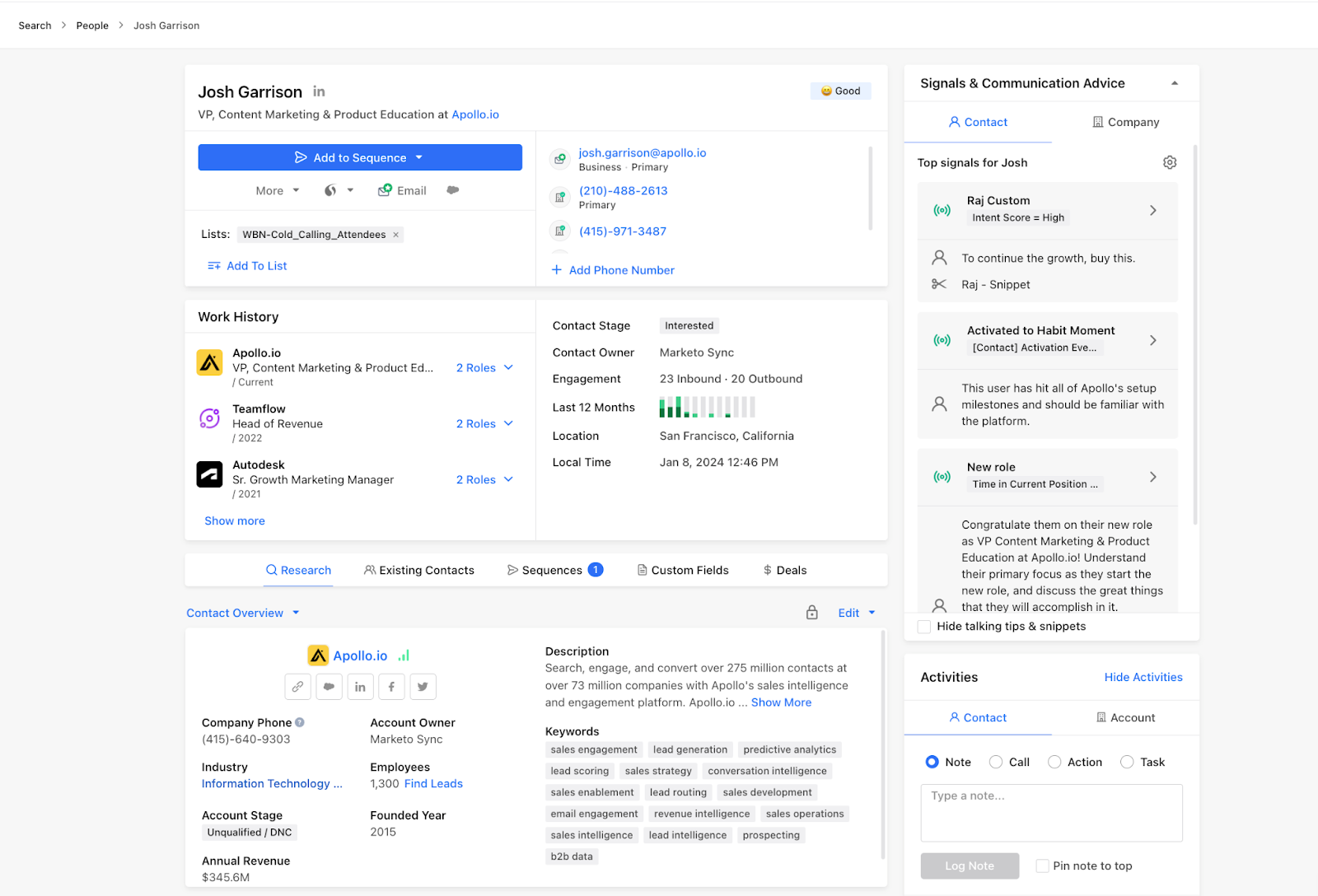Select the Task radio button
Image resolution: width=1318 pixels, height=896 pixels.
click(1127, 762)
